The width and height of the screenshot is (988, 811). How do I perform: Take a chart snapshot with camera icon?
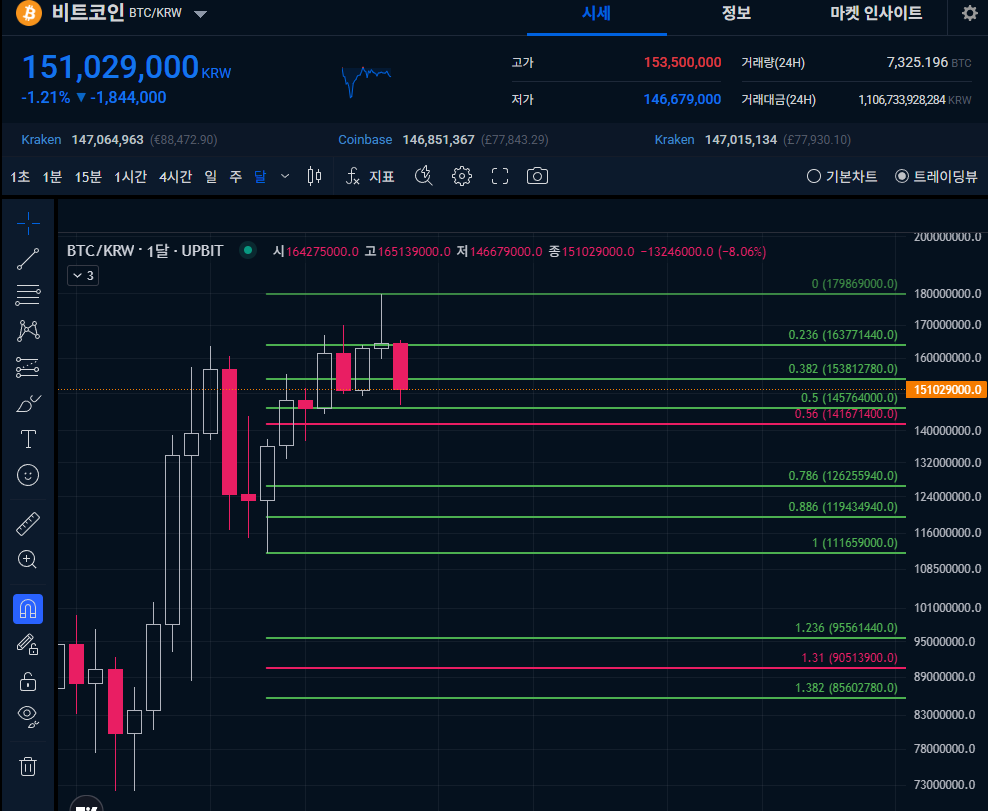[537, 176]
